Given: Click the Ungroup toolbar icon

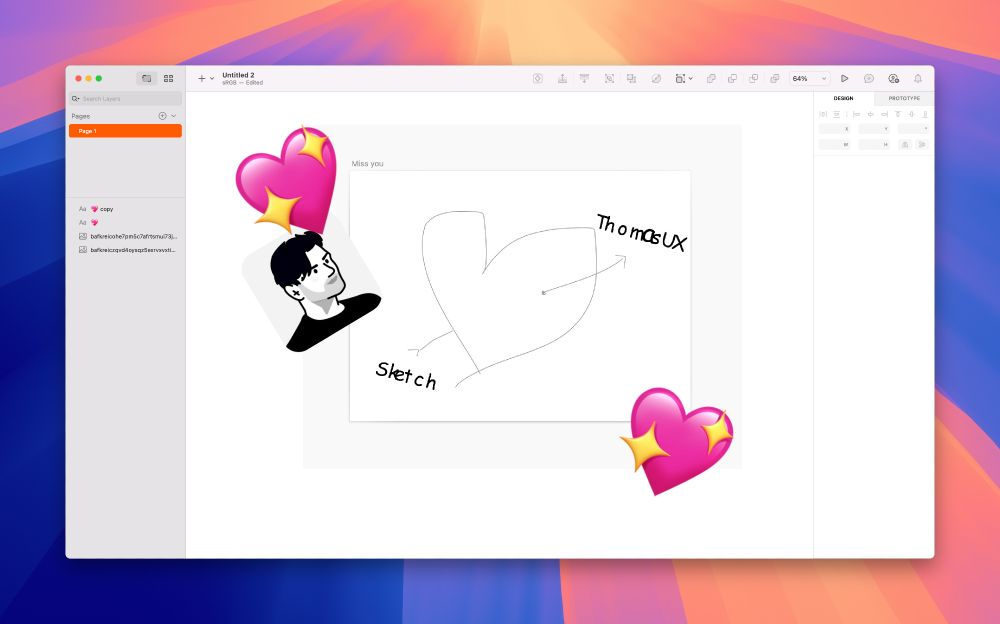Looking at the screenshot, I should (x=631, y=78).
